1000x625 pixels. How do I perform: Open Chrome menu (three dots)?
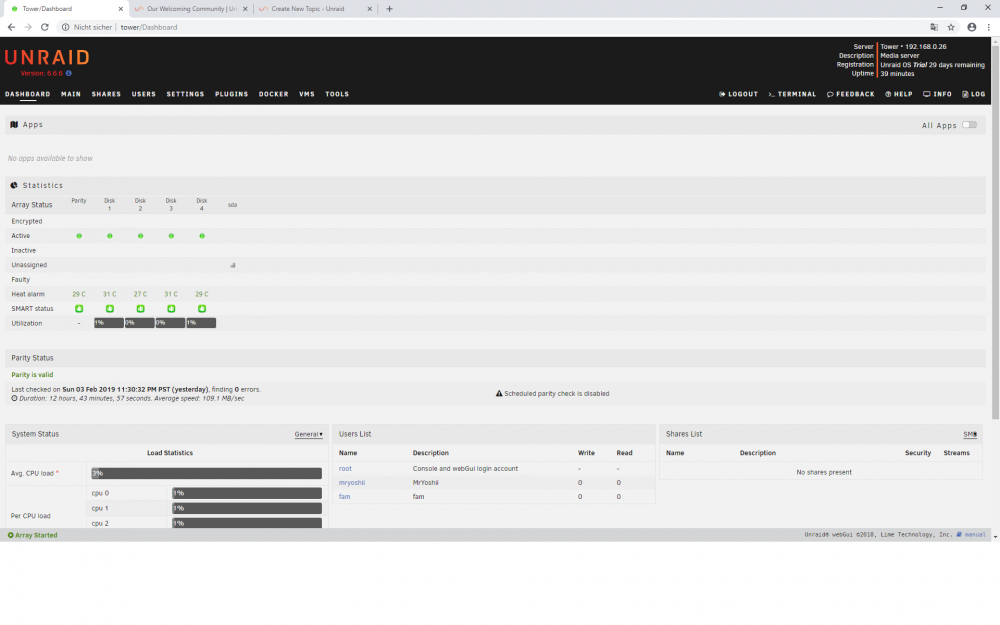(x=989, y=27)
